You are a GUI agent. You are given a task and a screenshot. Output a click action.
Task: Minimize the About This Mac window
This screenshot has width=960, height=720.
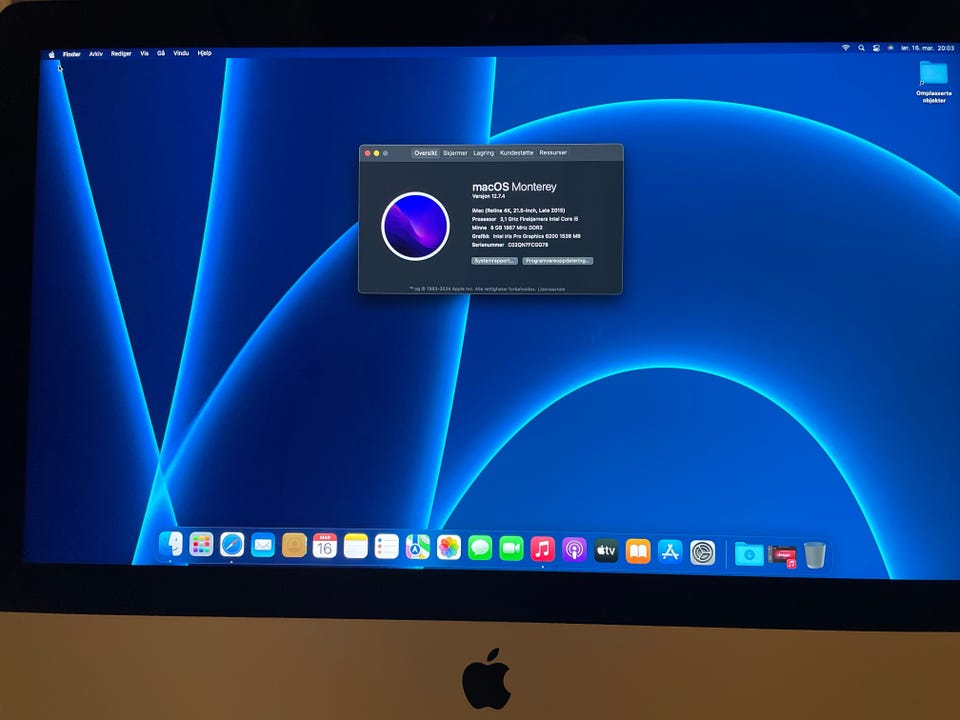pos(377,153)
